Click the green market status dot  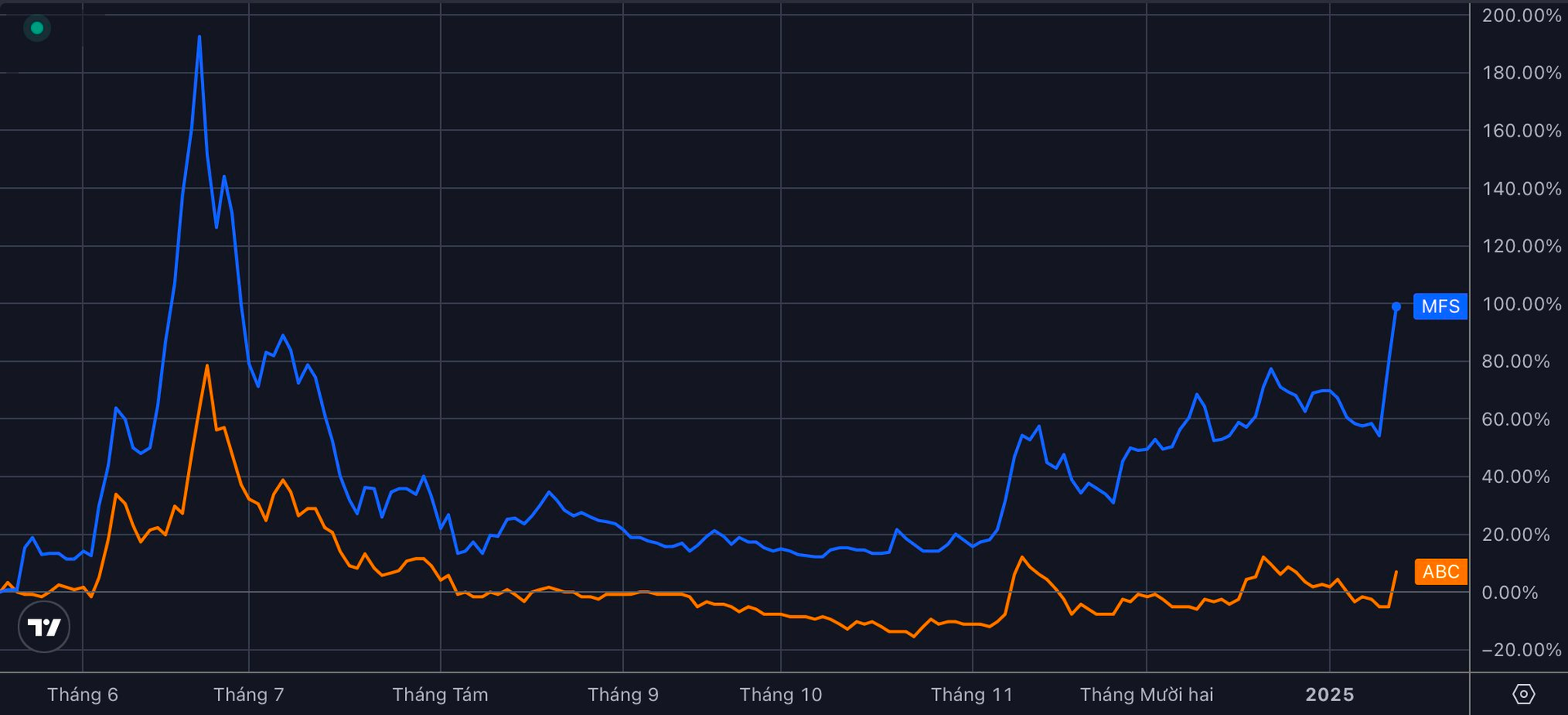37,29
